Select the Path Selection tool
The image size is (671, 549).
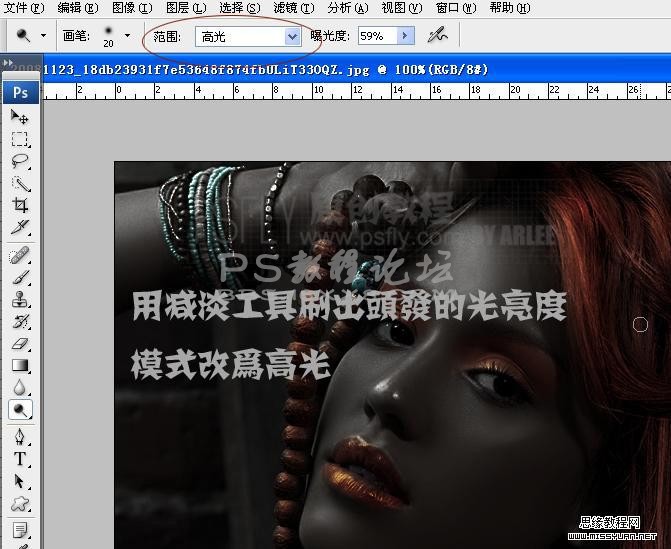point(20,481)
